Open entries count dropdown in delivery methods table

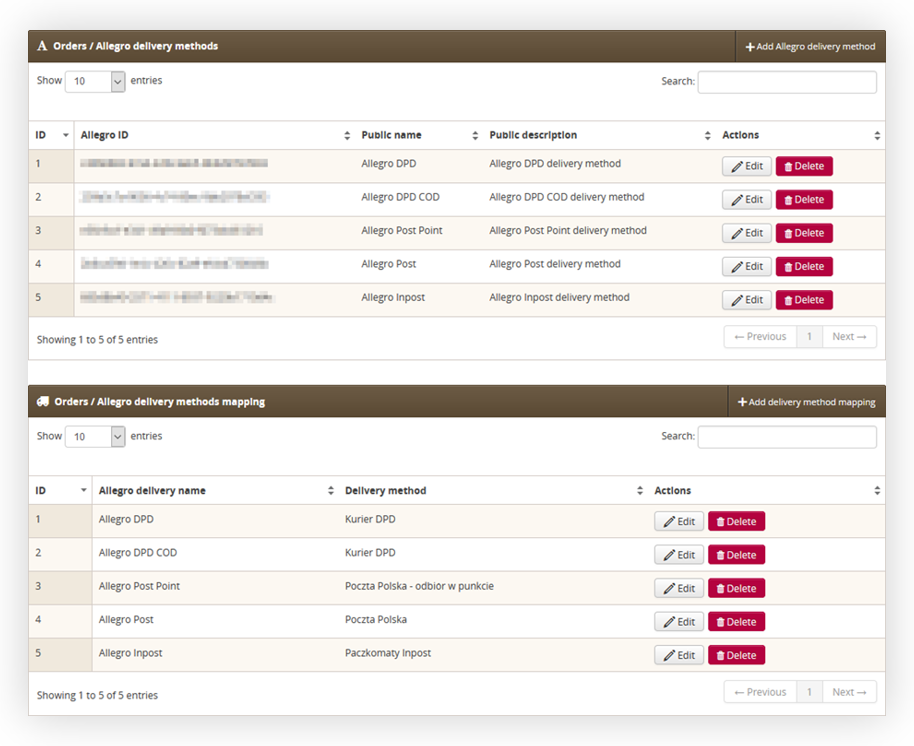tap(95, 82)
